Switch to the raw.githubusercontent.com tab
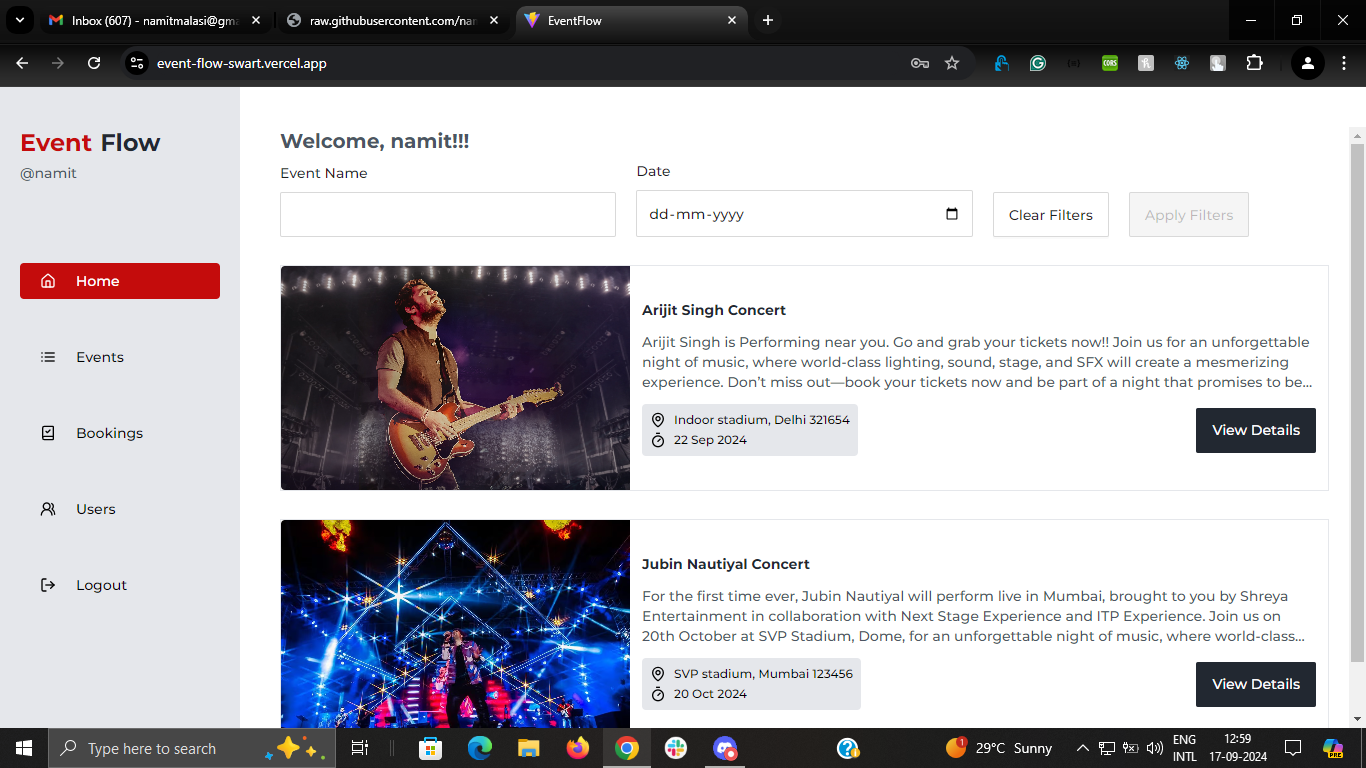Image resolution: width=1366 pixels, height=768 pixels. point(393,20)
